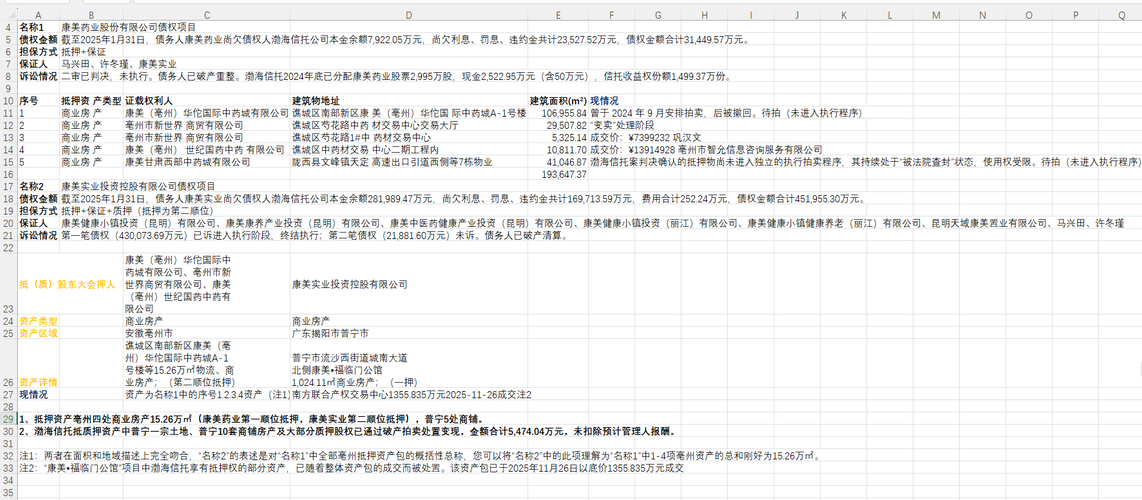Click litigation text starting 第一笔债权
The width and height of the screenshot is (1142, 500).
click(313, 236)
